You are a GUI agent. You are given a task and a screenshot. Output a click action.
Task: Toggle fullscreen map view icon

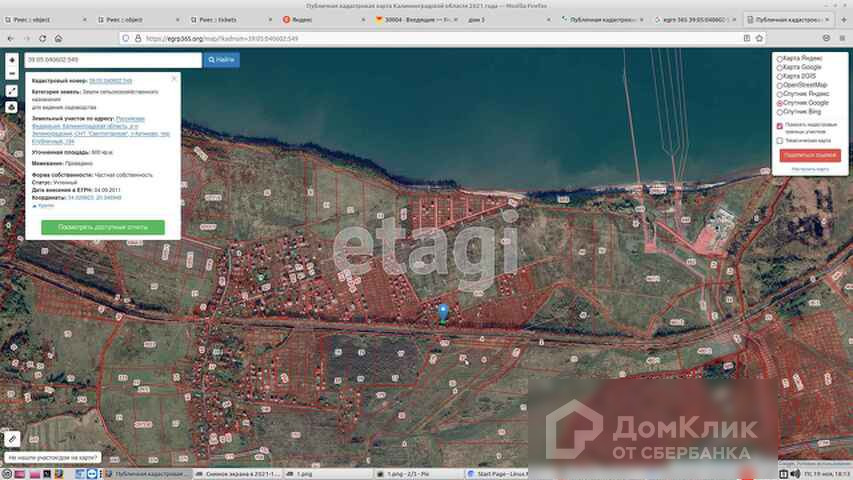pyautogui.click(x=11, y=90)
